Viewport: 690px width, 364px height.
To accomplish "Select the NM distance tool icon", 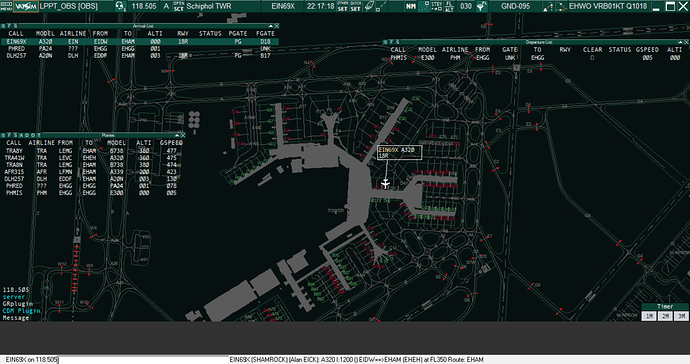I will 411,6.
